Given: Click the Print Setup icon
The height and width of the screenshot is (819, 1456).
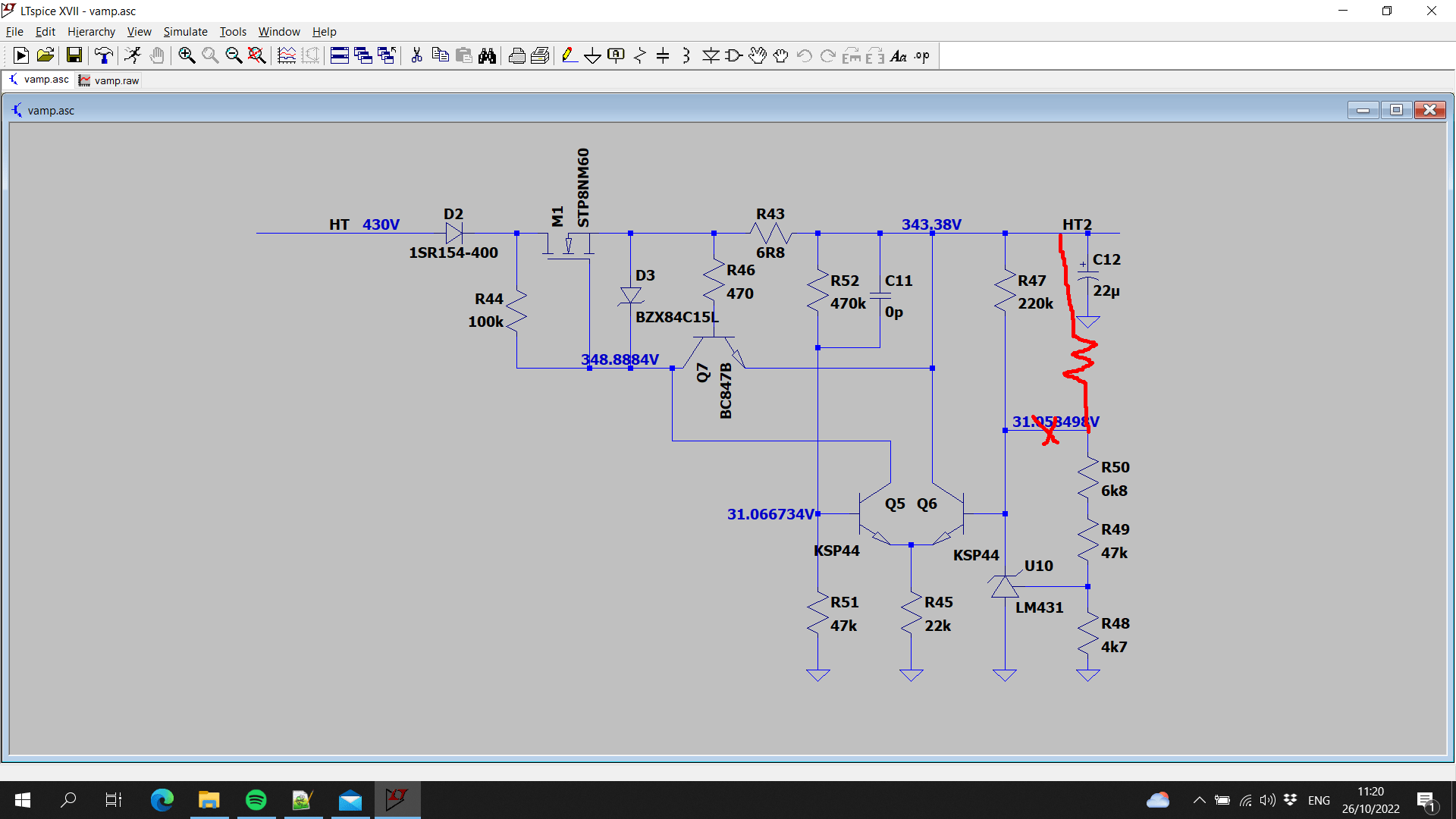Looking at the screenshot, I should [517, 55].
